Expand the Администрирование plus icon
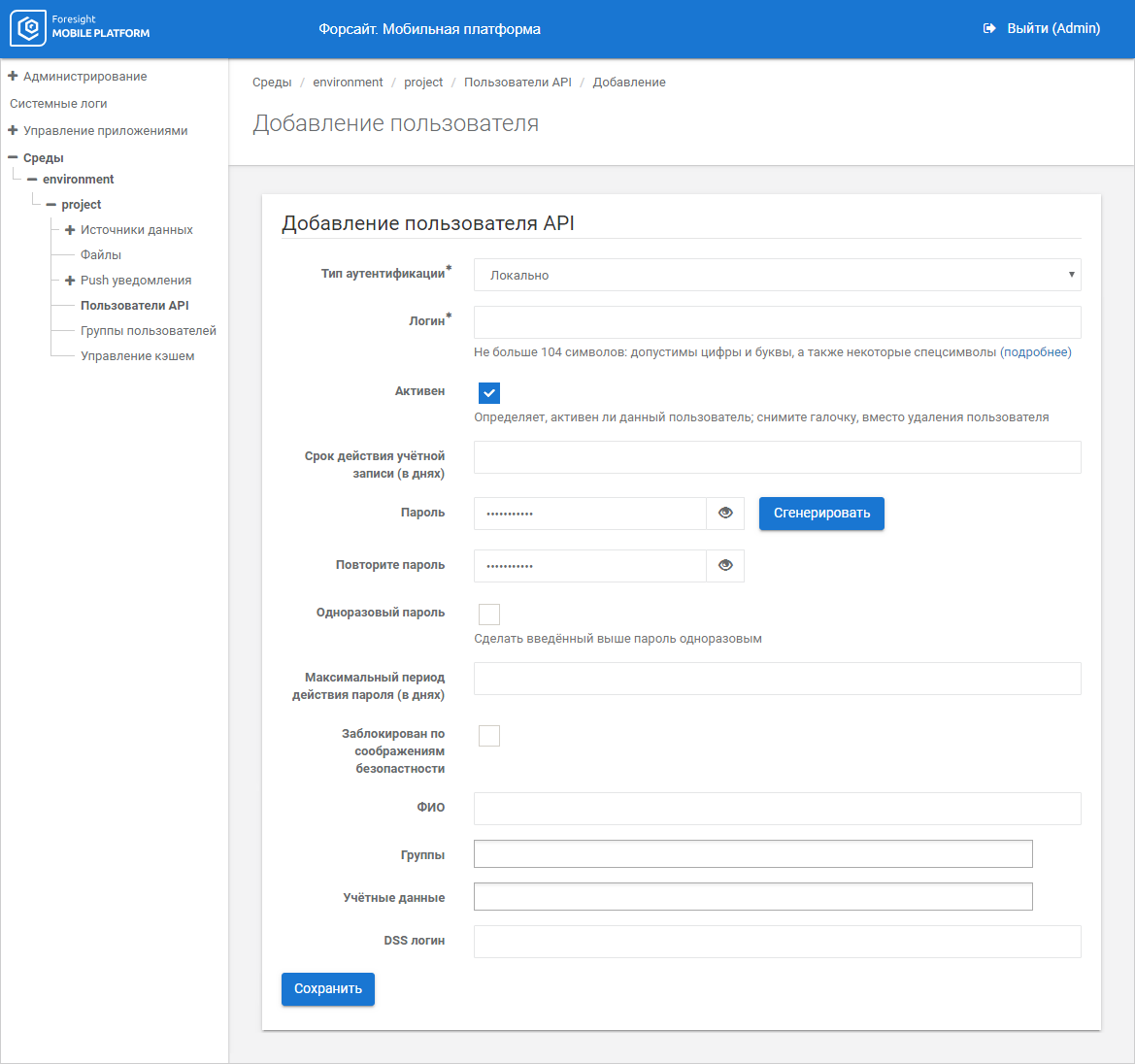The height and width of the screenshot is (1064, 1135). tap(13, 76)
